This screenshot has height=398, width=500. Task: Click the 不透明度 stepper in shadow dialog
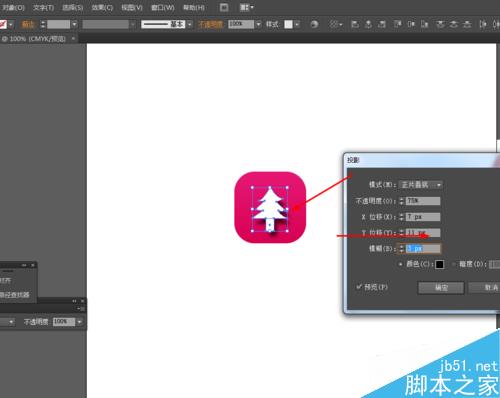(402, 201)
